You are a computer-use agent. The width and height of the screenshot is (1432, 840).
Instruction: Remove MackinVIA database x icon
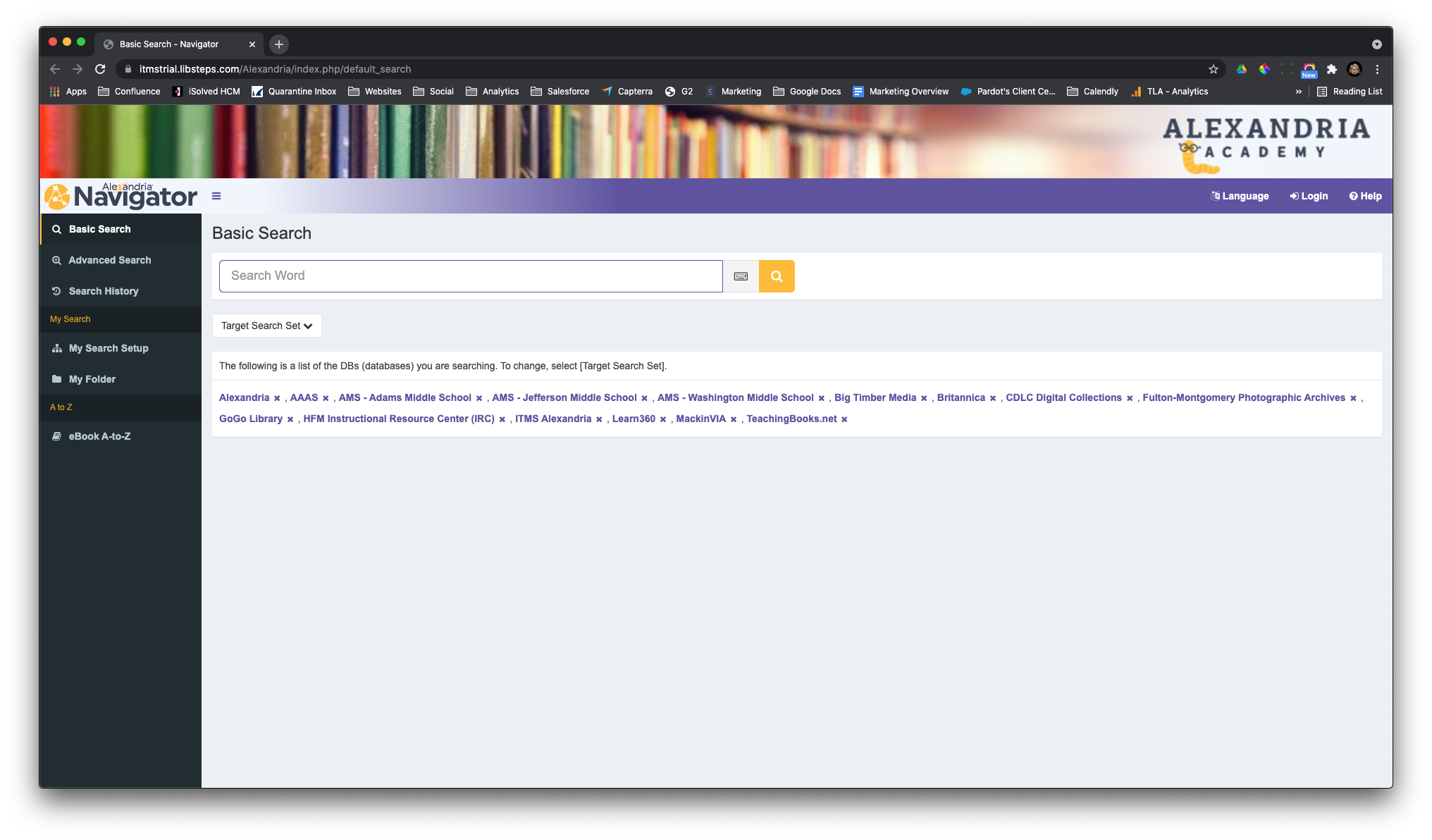[734, 419]
